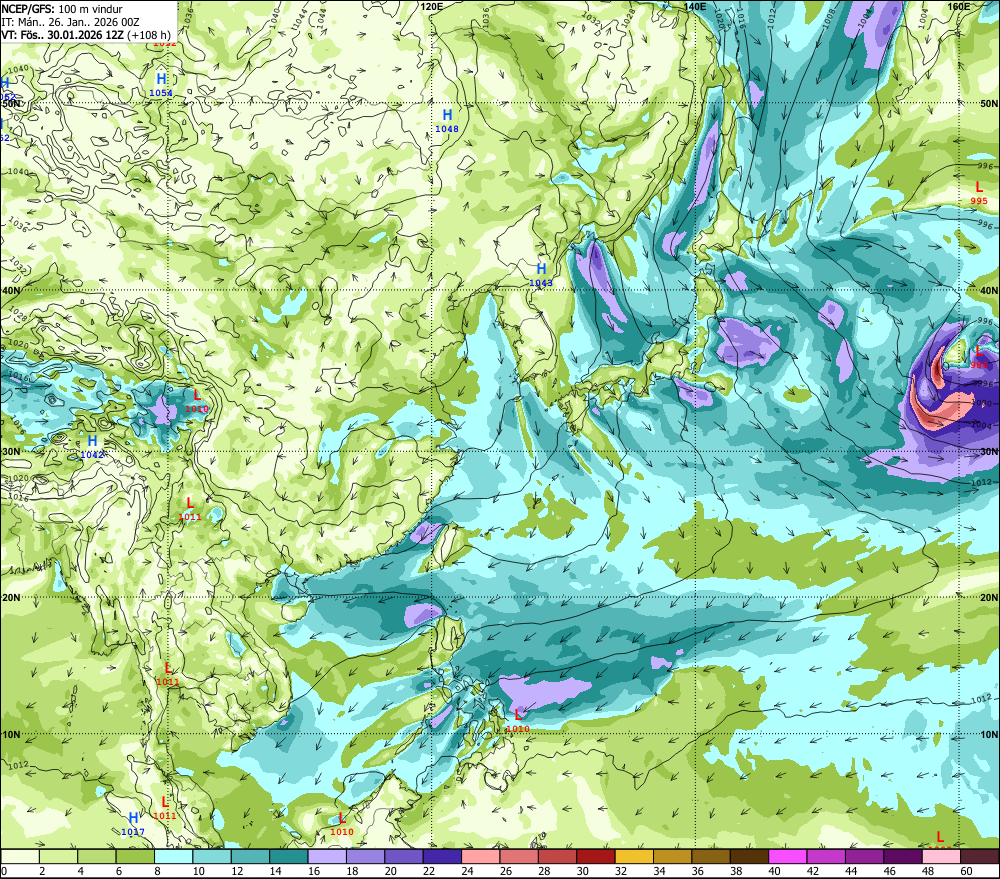Pick the 22–24 dark indigo legend swatch
The image size is (1000, 879).
442,856
